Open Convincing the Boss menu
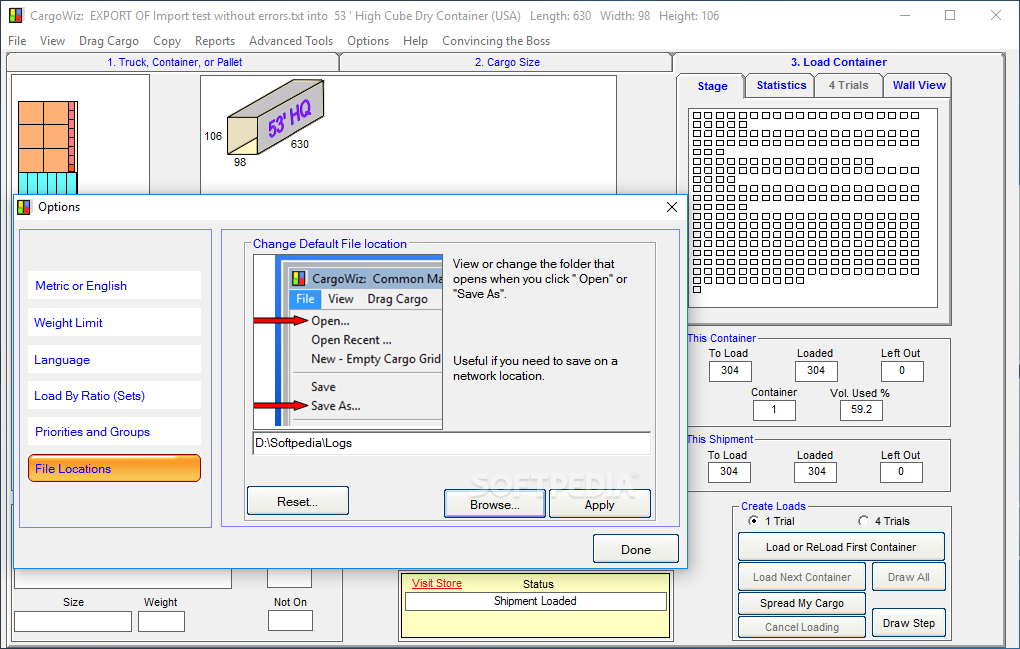This screenshot has height=649, width=1020. (496, 41)
